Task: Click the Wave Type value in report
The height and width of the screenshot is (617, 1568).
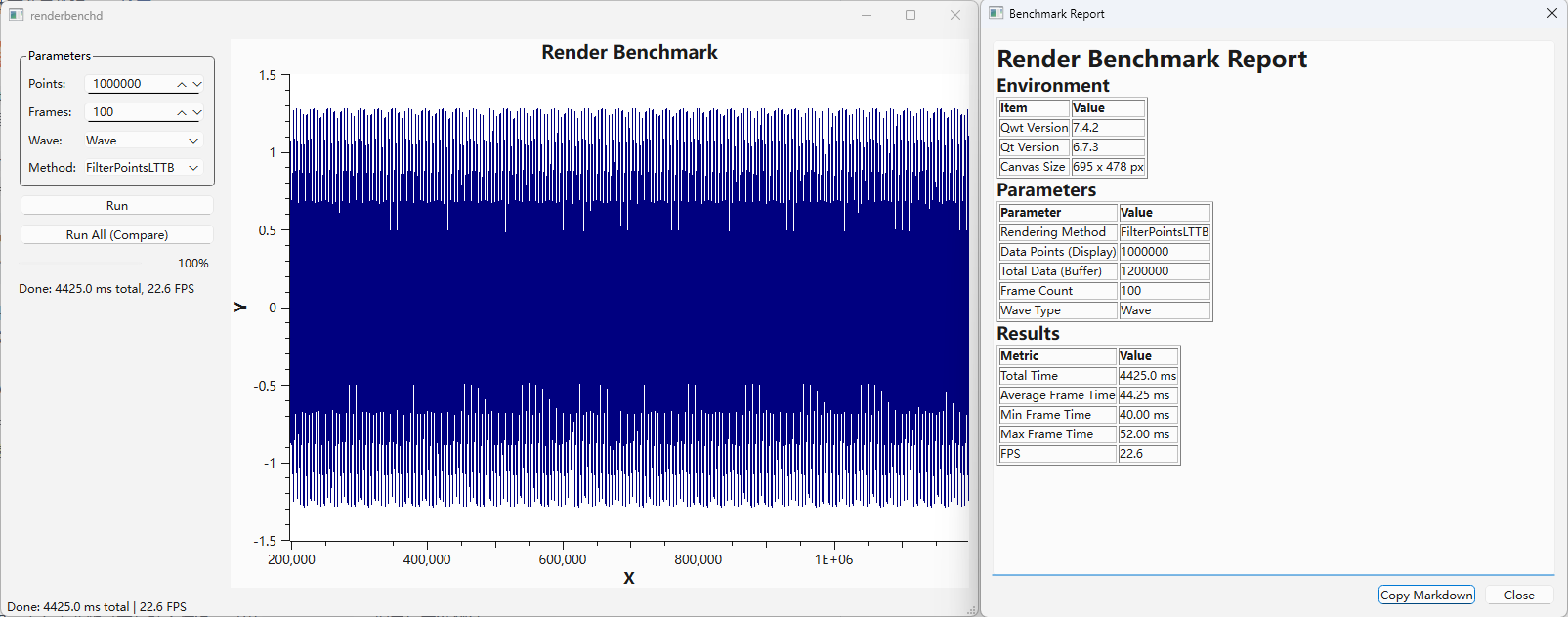Action: pyautogui.click(x=1165, y=310)
